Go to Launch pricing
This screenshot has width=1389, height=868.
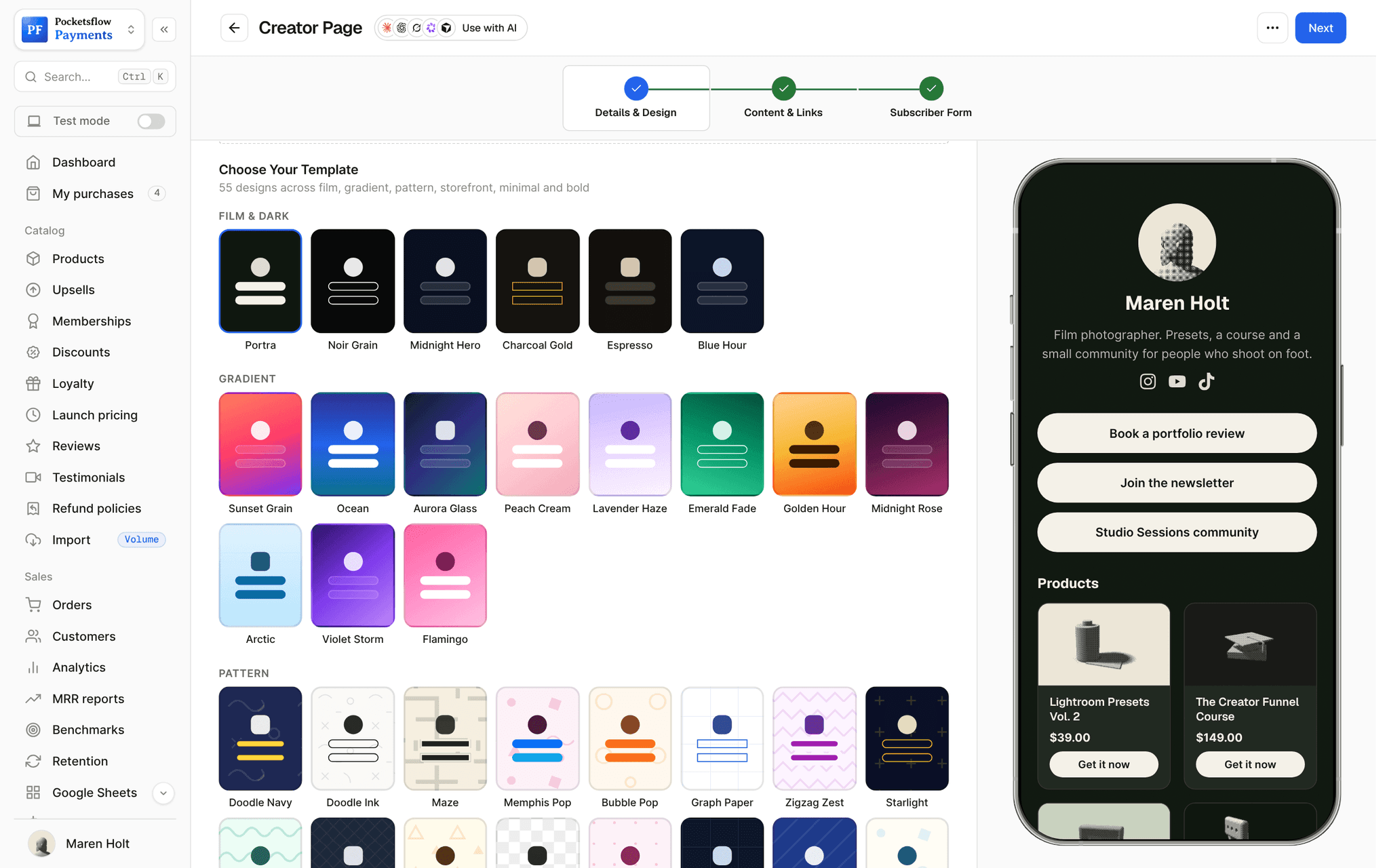(95, 415)
